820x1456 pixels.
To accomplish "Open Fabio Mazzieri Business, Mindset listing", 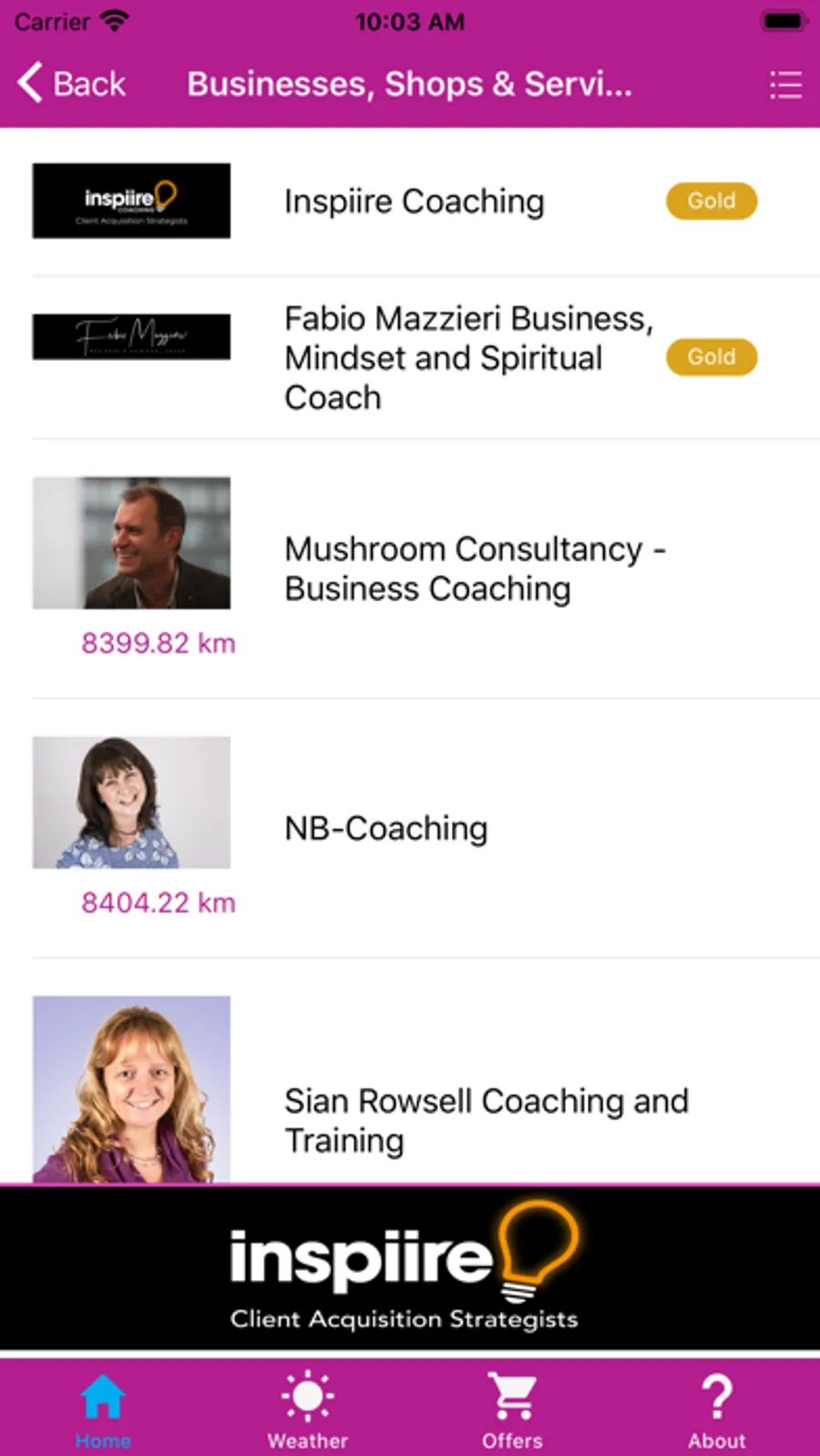I will click(467, 358).
